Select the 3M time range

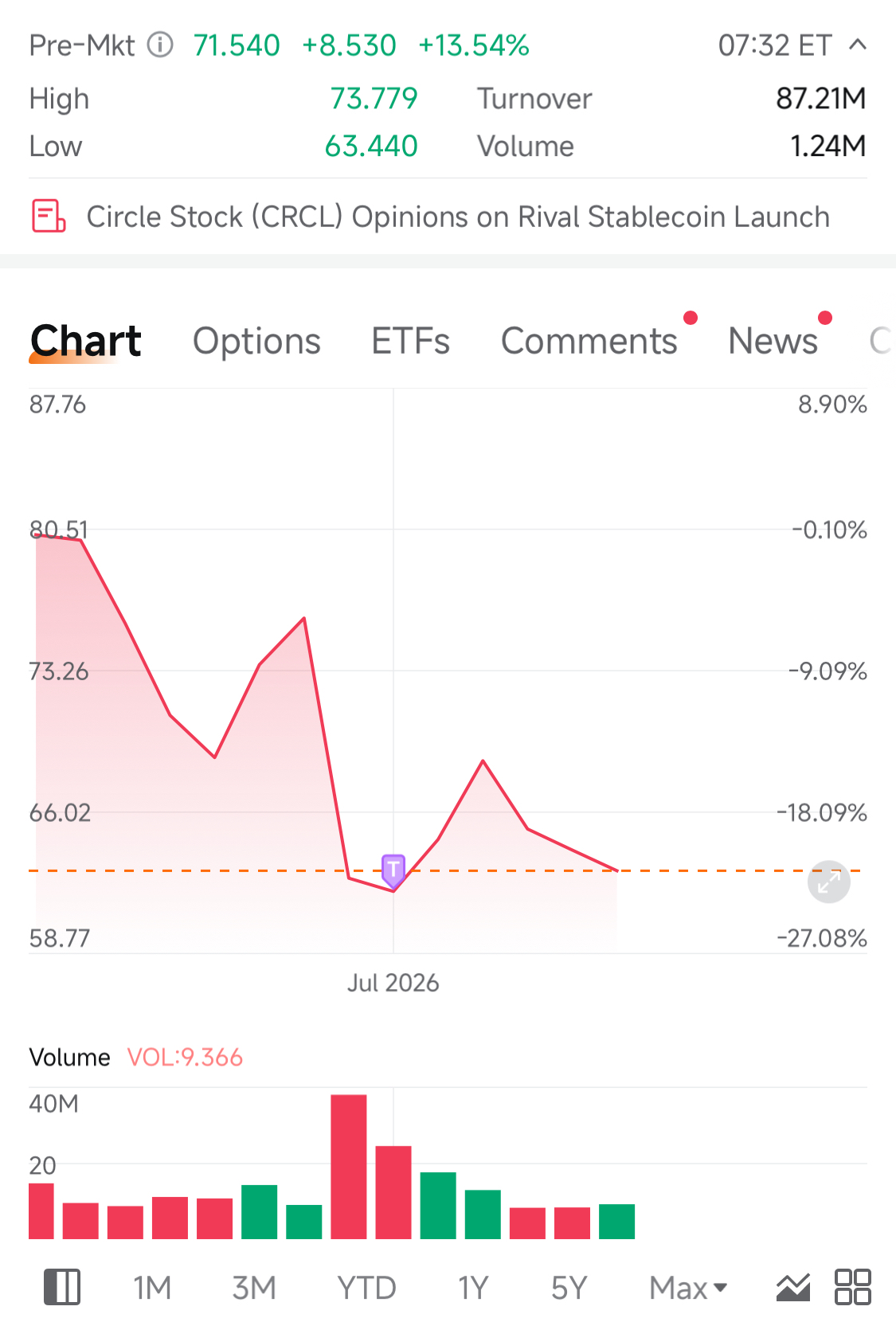[x=254, y=1288]
